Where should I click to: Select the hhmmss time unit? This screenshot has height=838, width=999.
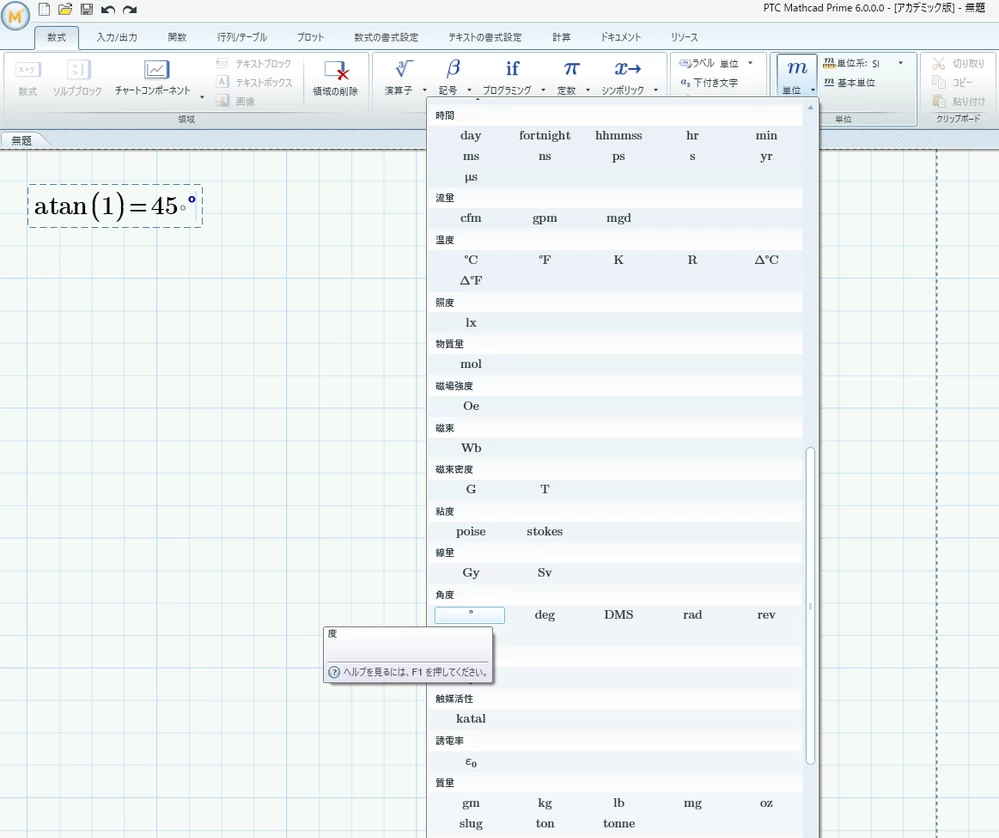tap(619, 136)
